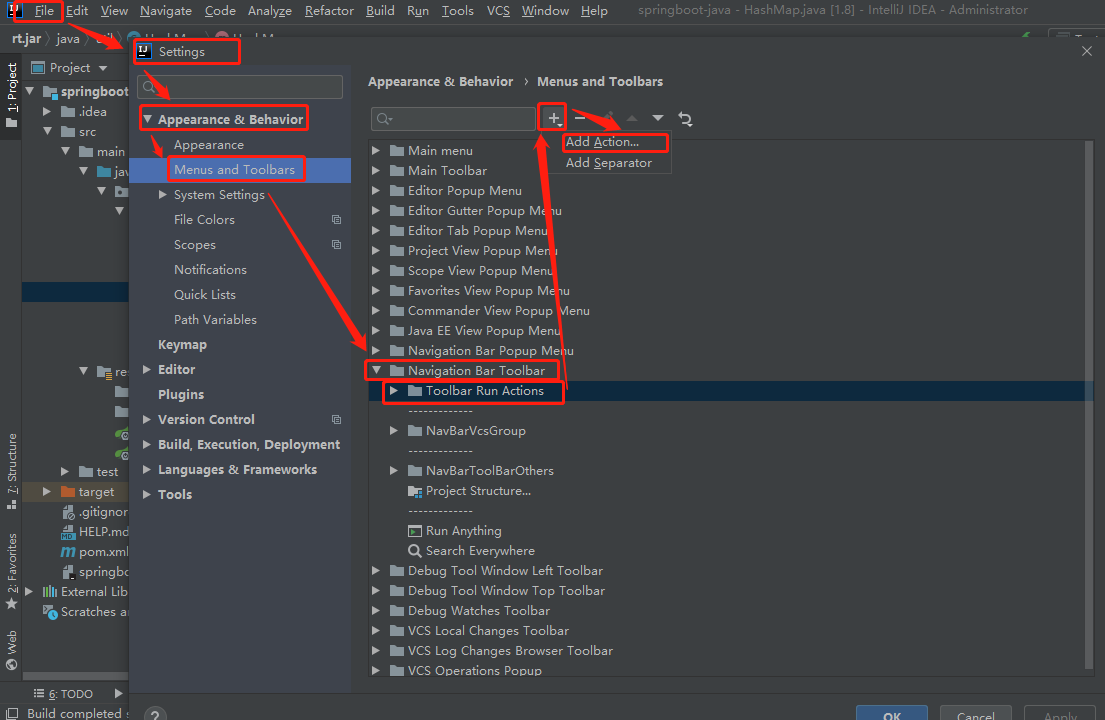Screen dimensions: 1105x720
Task: Collapse the Appearance & Behavior section
Action: click(147, 120)
